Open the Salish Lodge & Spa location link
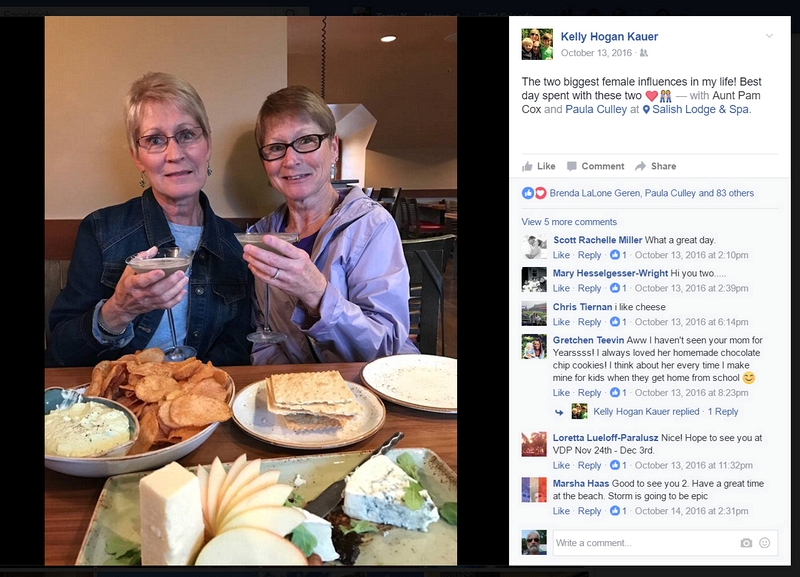800x577 pixels. tap(701, 109)
